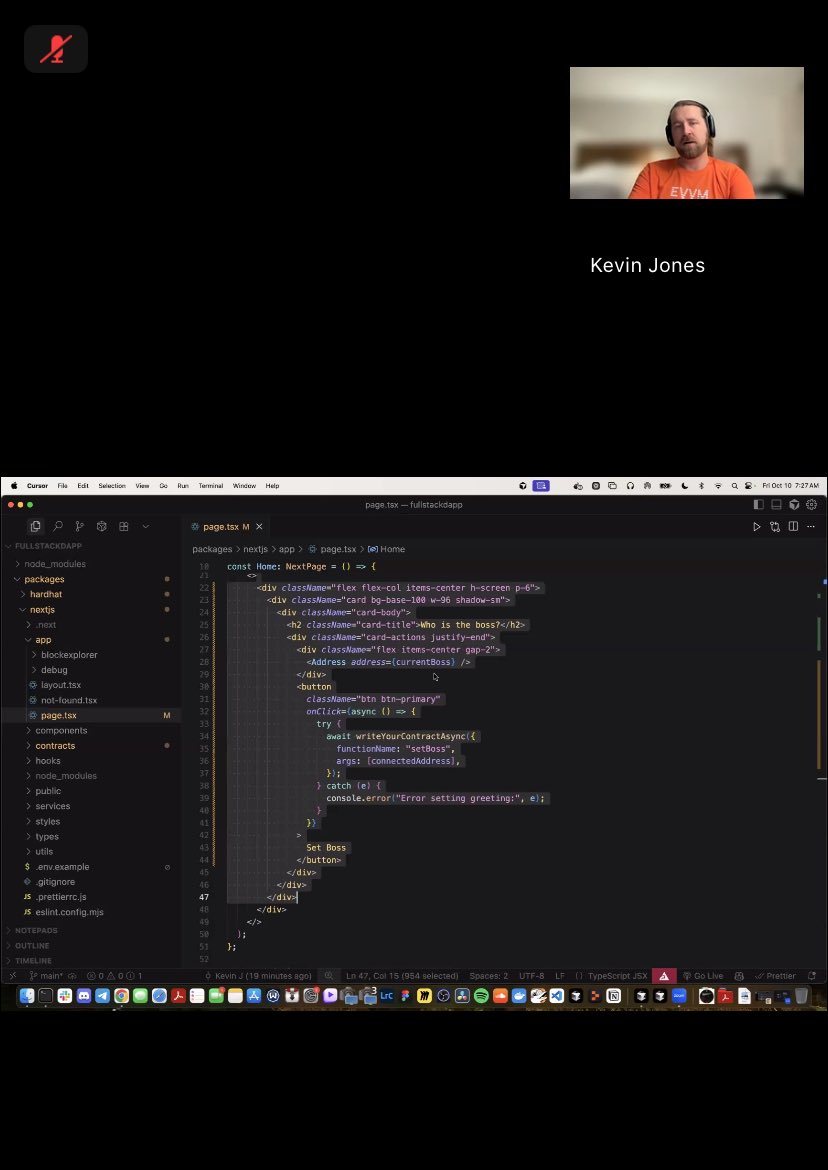Click packages in the breadcrumb
The width and height of the screenshot is (828, 1170).
212,549
